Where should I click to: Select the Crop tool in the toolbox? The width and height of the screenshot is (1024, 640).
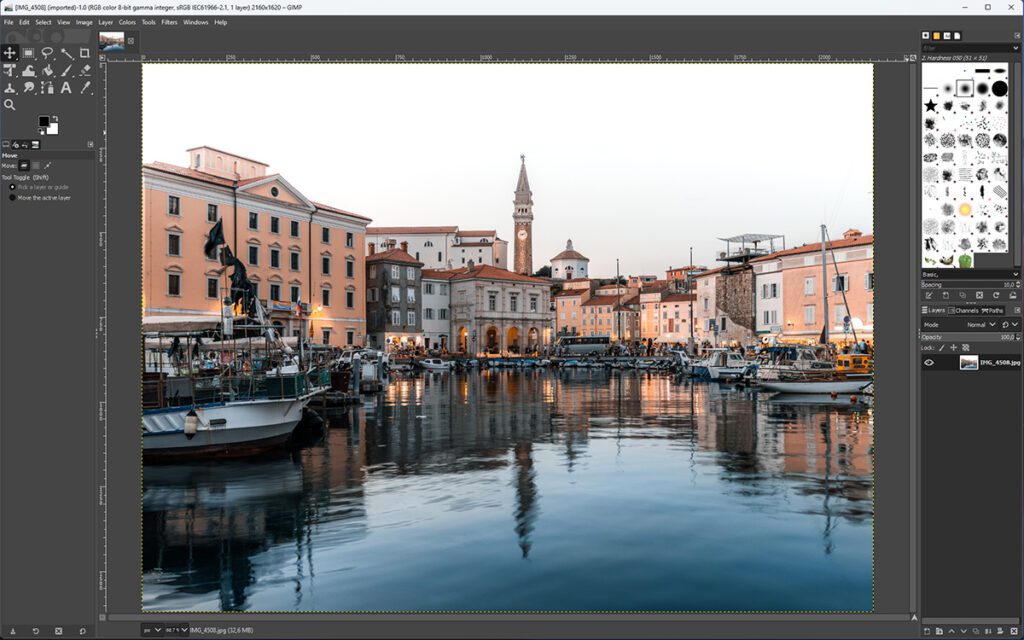(87, 53)
